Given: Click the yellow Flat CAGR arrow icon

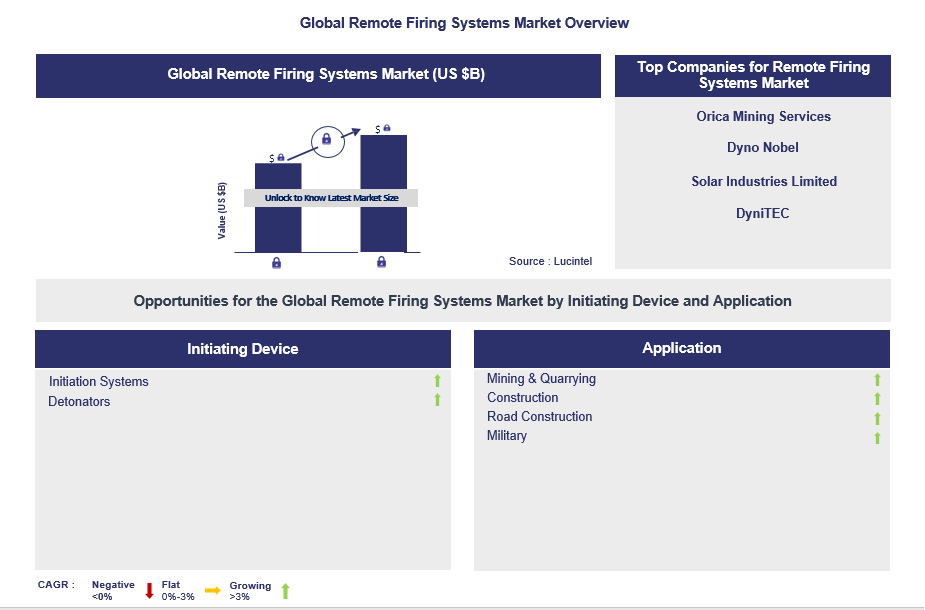Looking at the screenshot, I should (x=211, y=590).
